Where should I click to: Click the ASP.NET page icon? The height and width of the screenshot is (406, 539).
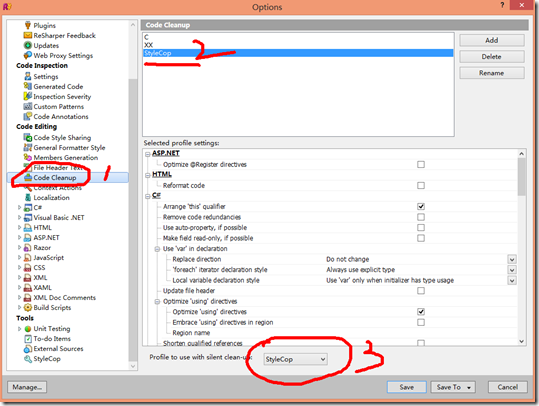[x=28, y=238]
